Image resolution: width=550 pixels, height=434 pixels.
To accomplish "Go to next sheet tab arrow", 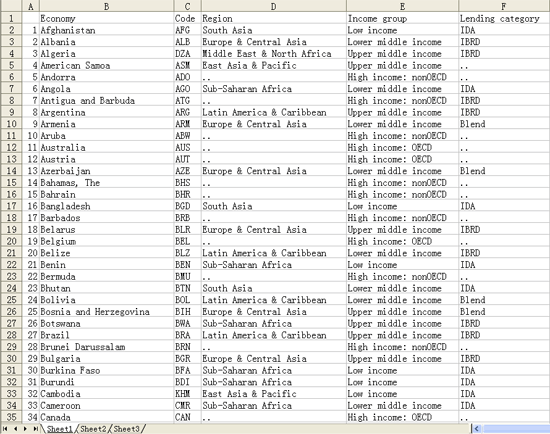I will click(x=25, y=428).
